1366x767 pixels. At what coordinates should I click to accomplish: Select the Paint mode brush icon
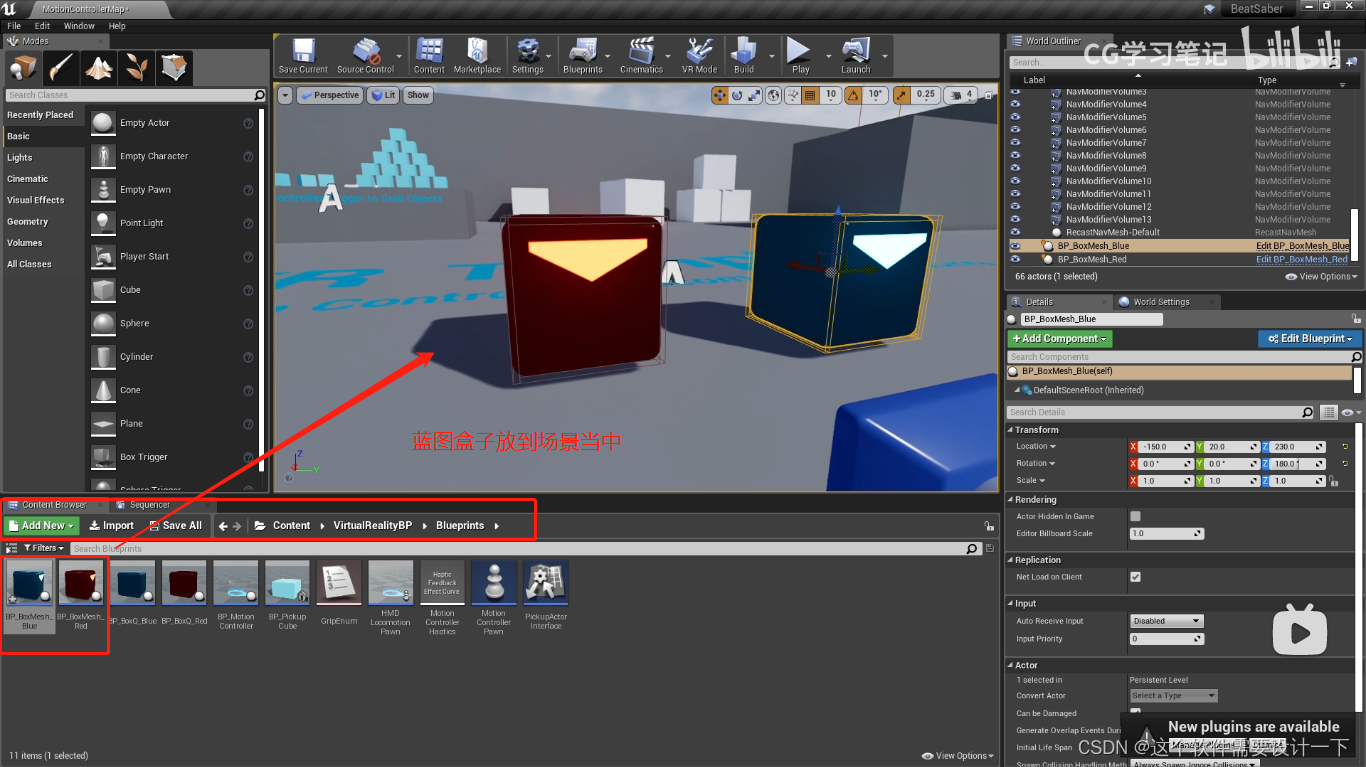click(60, 68)
